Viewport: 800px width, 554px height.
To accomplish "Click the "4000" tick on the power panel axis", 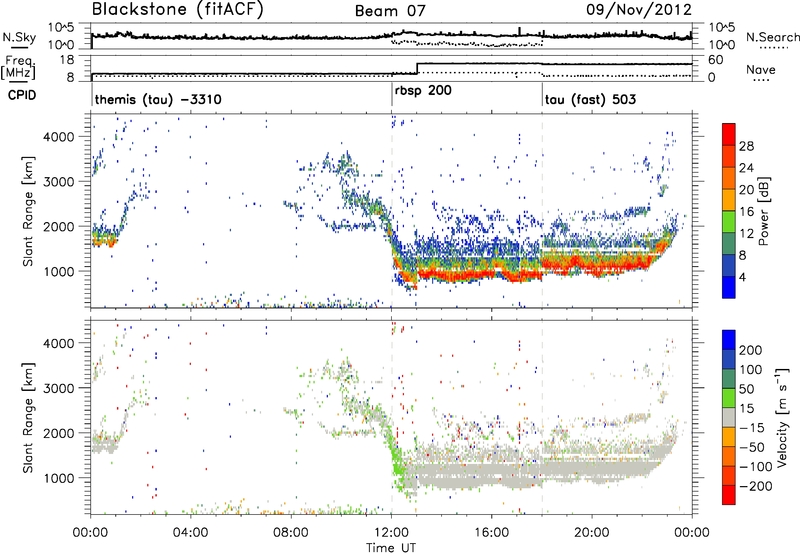I will pos(59,137).
